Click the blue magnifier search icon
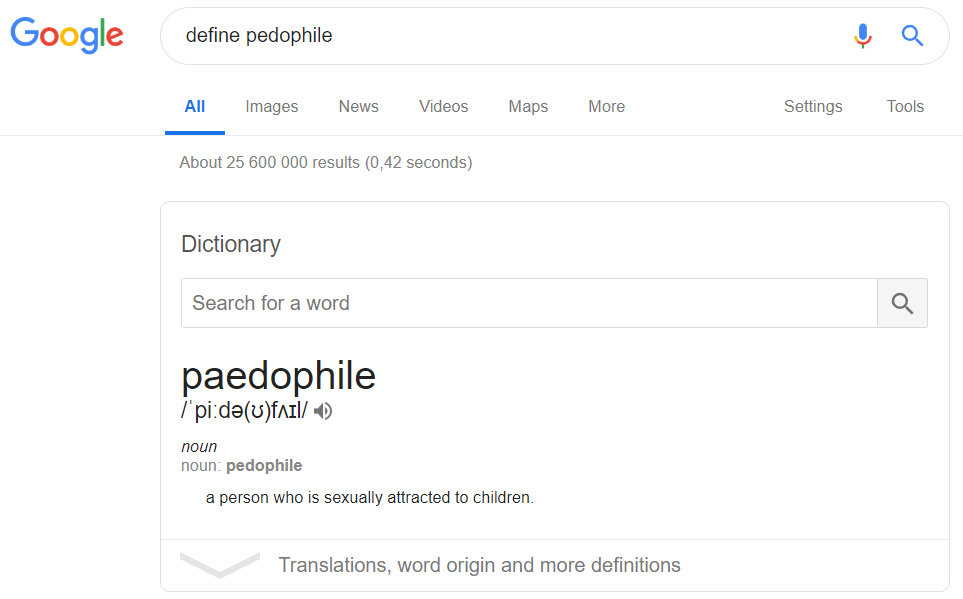This screenshot has width=963, height=599. (912, 36)
